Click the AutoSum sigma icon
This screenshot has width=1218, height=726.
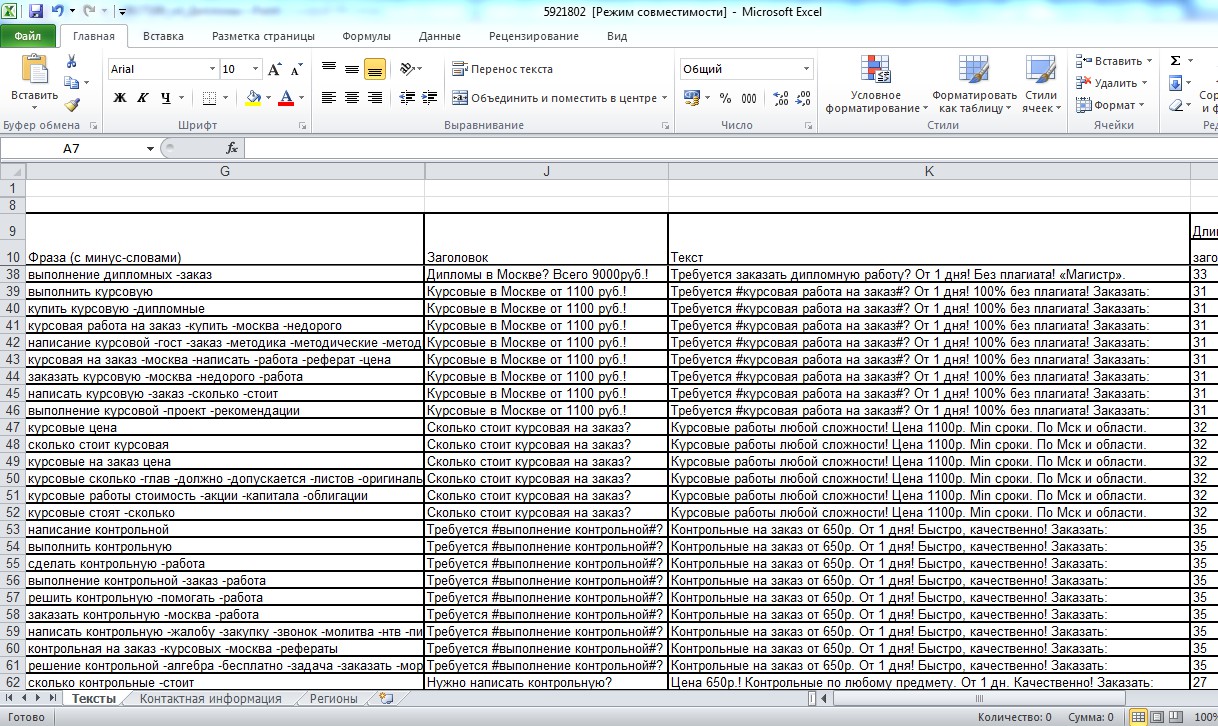(x=1176, y=61)
